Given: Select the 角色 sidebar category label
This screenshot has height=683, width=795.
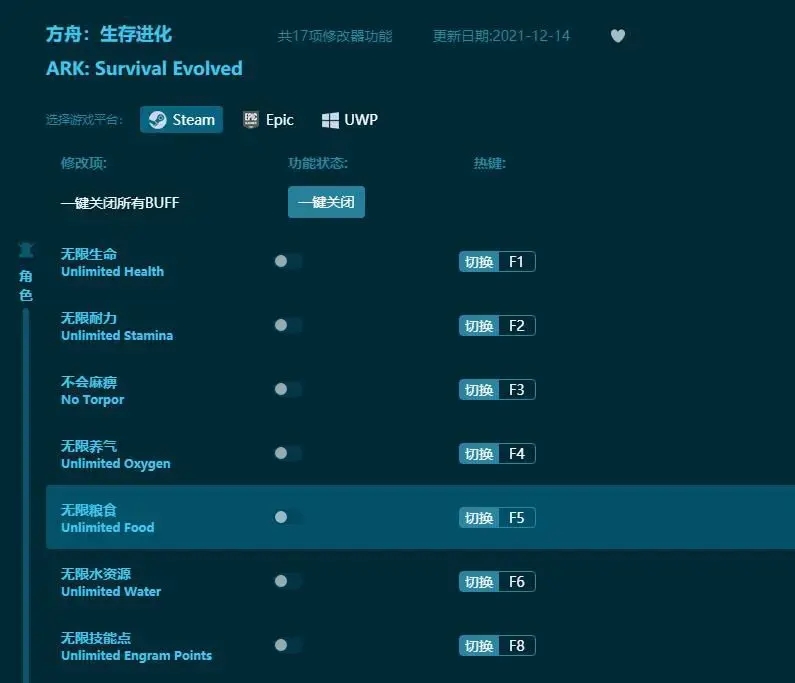Looking at the screenshot, I should click(26, 285).
